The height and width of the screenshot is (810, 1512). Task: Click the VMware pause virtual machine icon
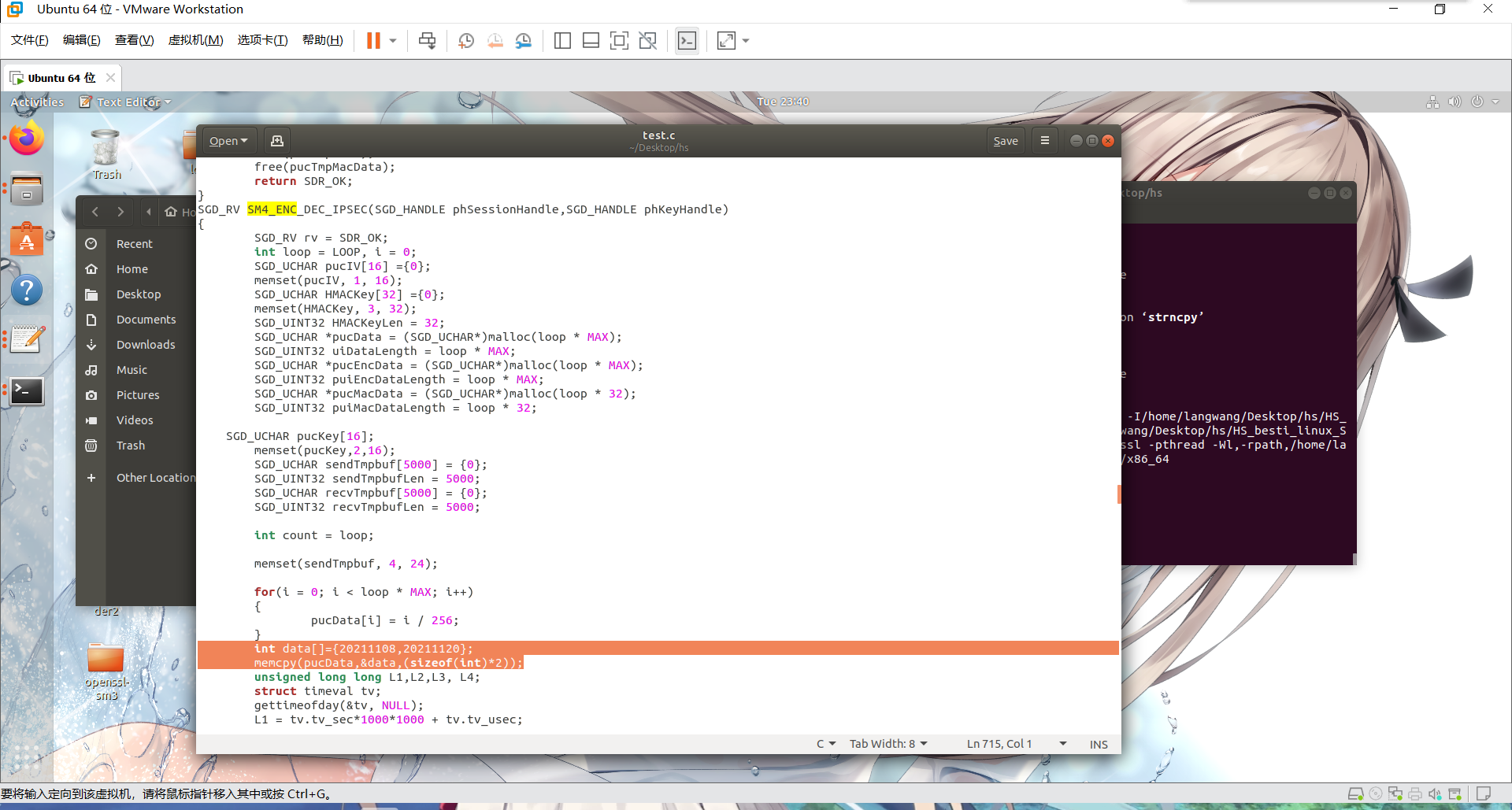pos(373,40)
